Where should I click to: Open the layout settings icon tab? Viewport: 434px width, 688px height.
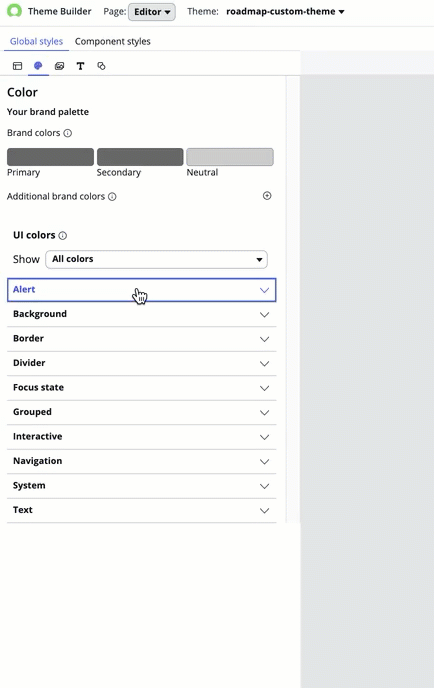tap(18, 66)
